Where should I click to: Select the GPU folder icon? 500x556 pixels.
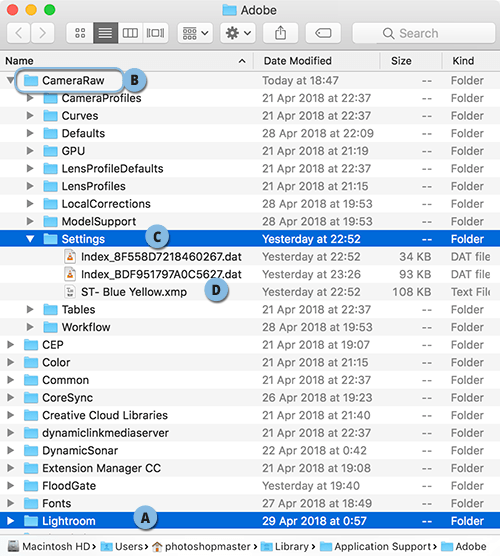(x=50, y=151)
